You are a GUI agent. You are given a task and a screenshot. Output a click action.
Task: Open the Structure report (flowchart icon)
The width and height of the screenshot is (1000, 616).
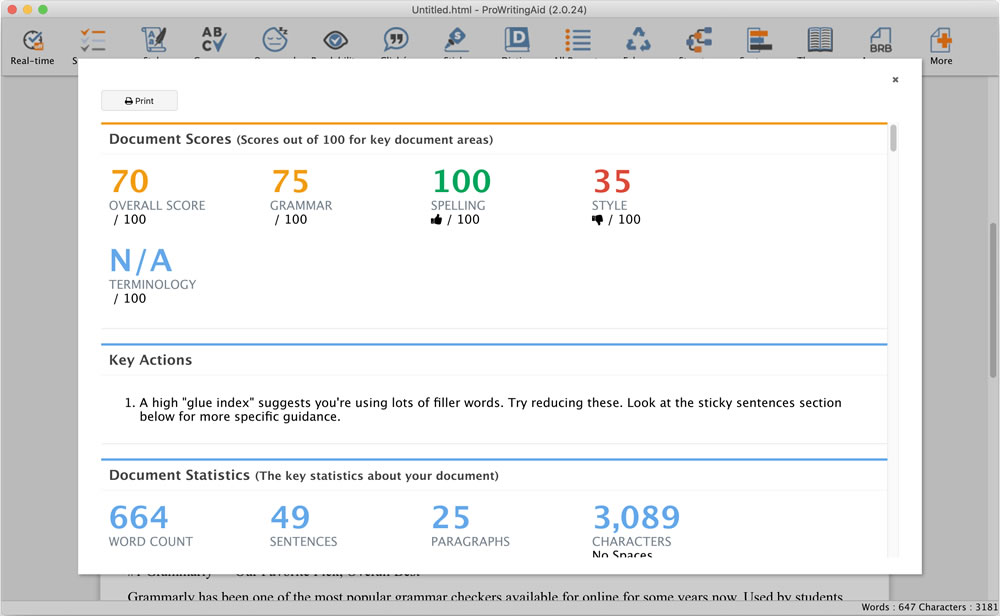click(699, 40)
